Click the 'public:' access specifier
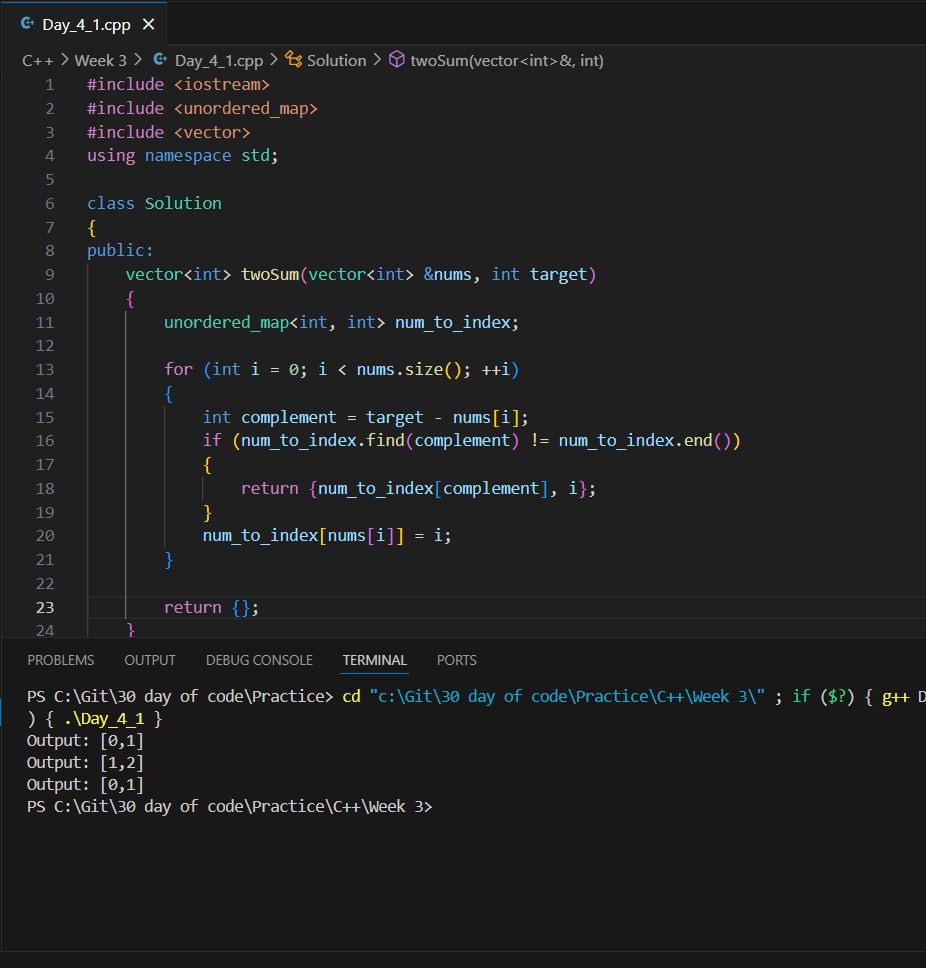 (x=120, y=251)
